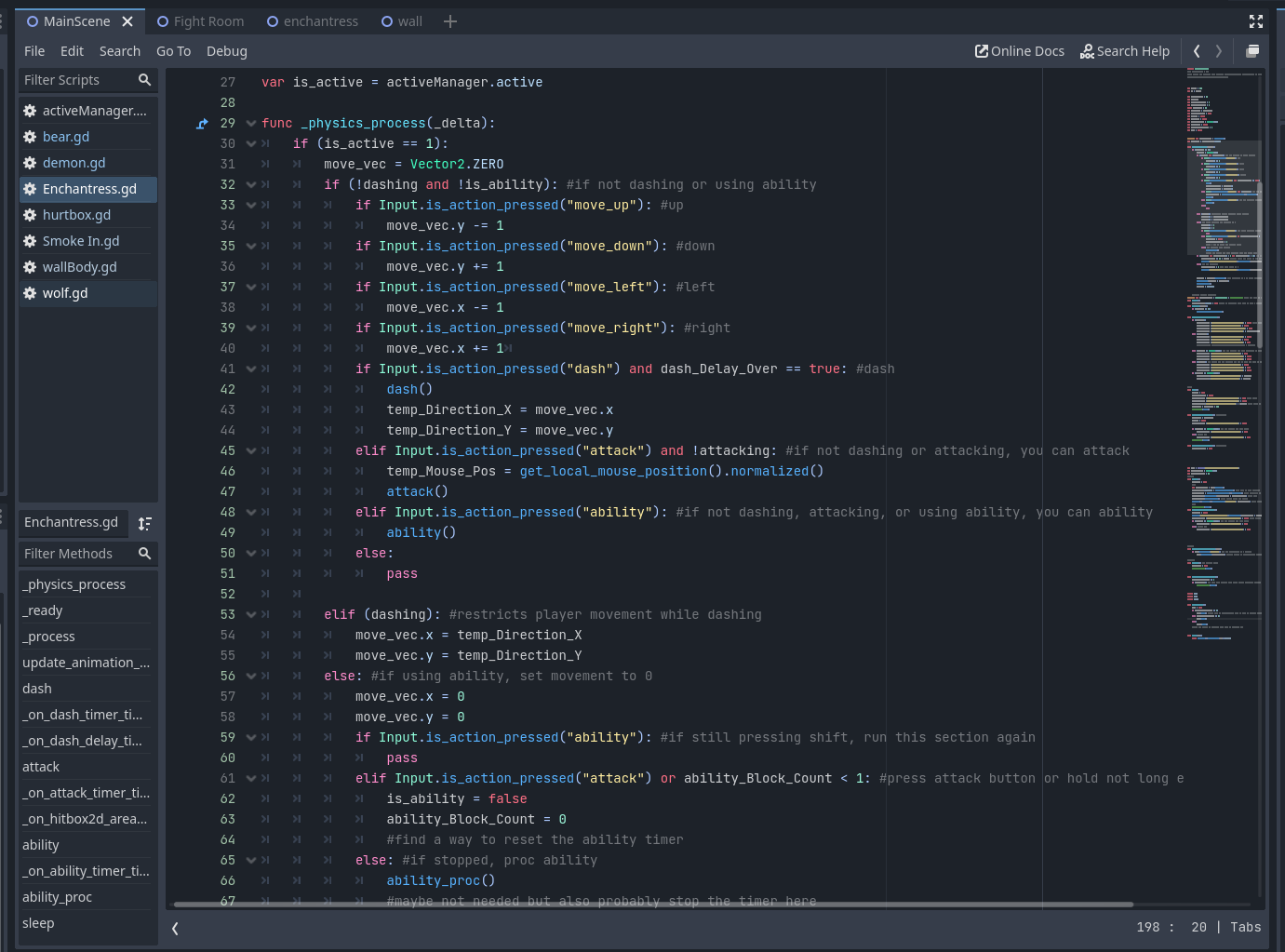
Task: Toggle distraction free mode icon
Action: (x=1256, y=21)
